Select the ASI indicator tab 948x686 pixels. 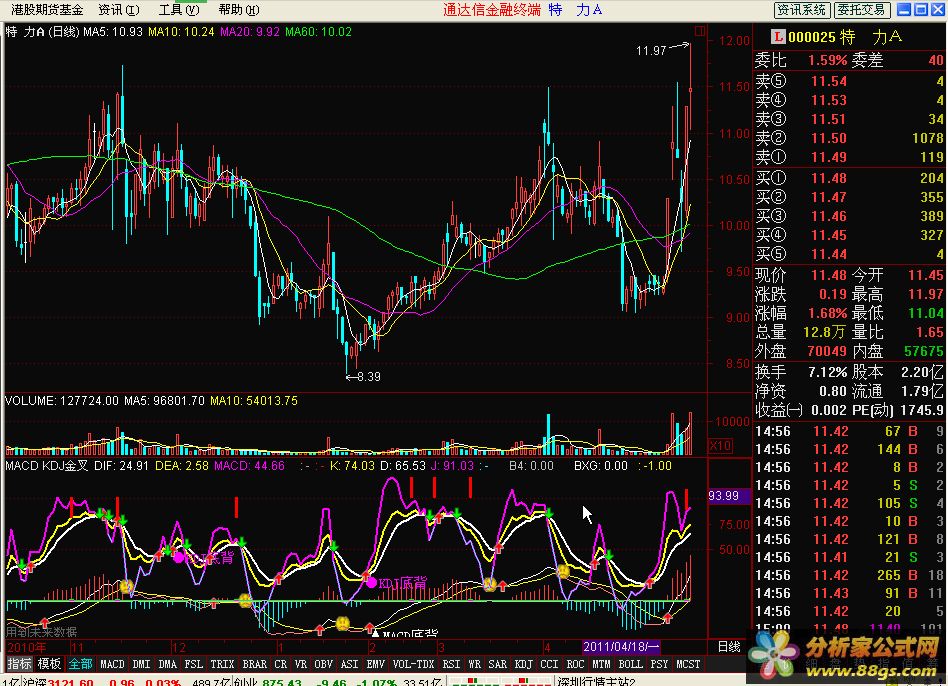coord(349,664)
